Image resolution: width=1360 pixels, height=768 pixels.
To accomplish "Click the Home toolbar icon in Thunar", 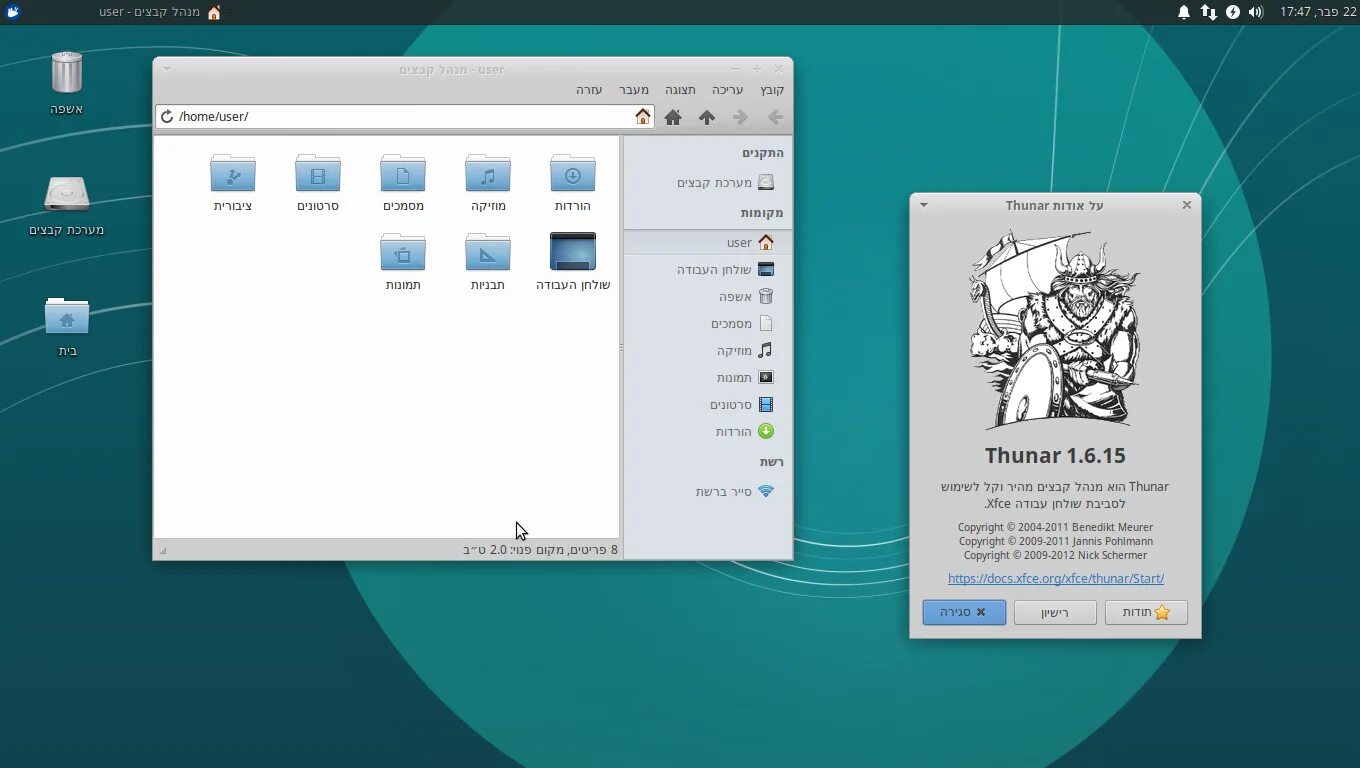I will [x=673, y=117].
